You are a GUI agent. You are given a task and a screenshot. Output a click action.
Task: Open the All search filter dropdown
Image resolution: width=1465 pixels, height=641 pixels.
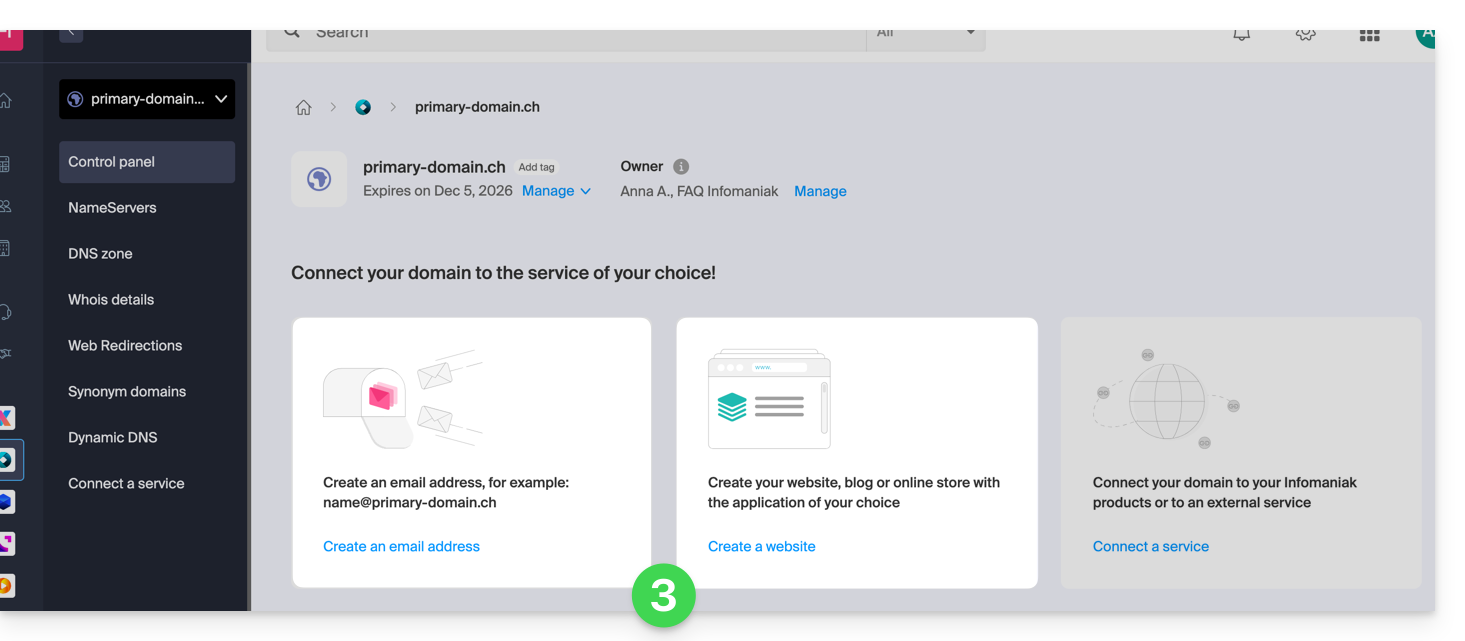pos(925,35)
